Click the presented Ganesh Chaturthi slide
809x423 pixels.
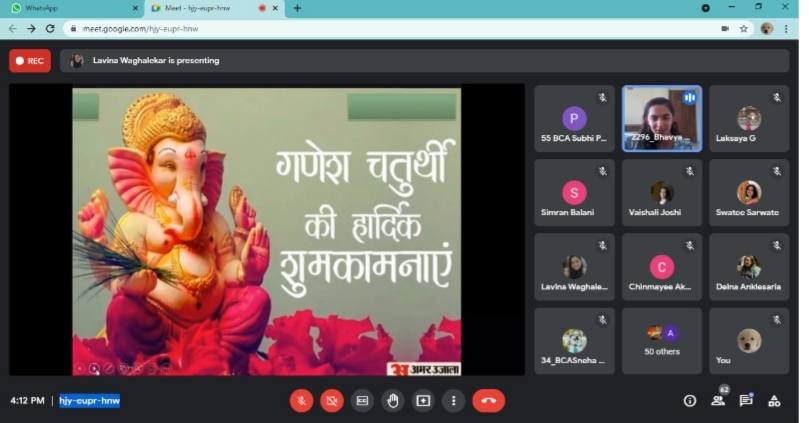(266, 231)
